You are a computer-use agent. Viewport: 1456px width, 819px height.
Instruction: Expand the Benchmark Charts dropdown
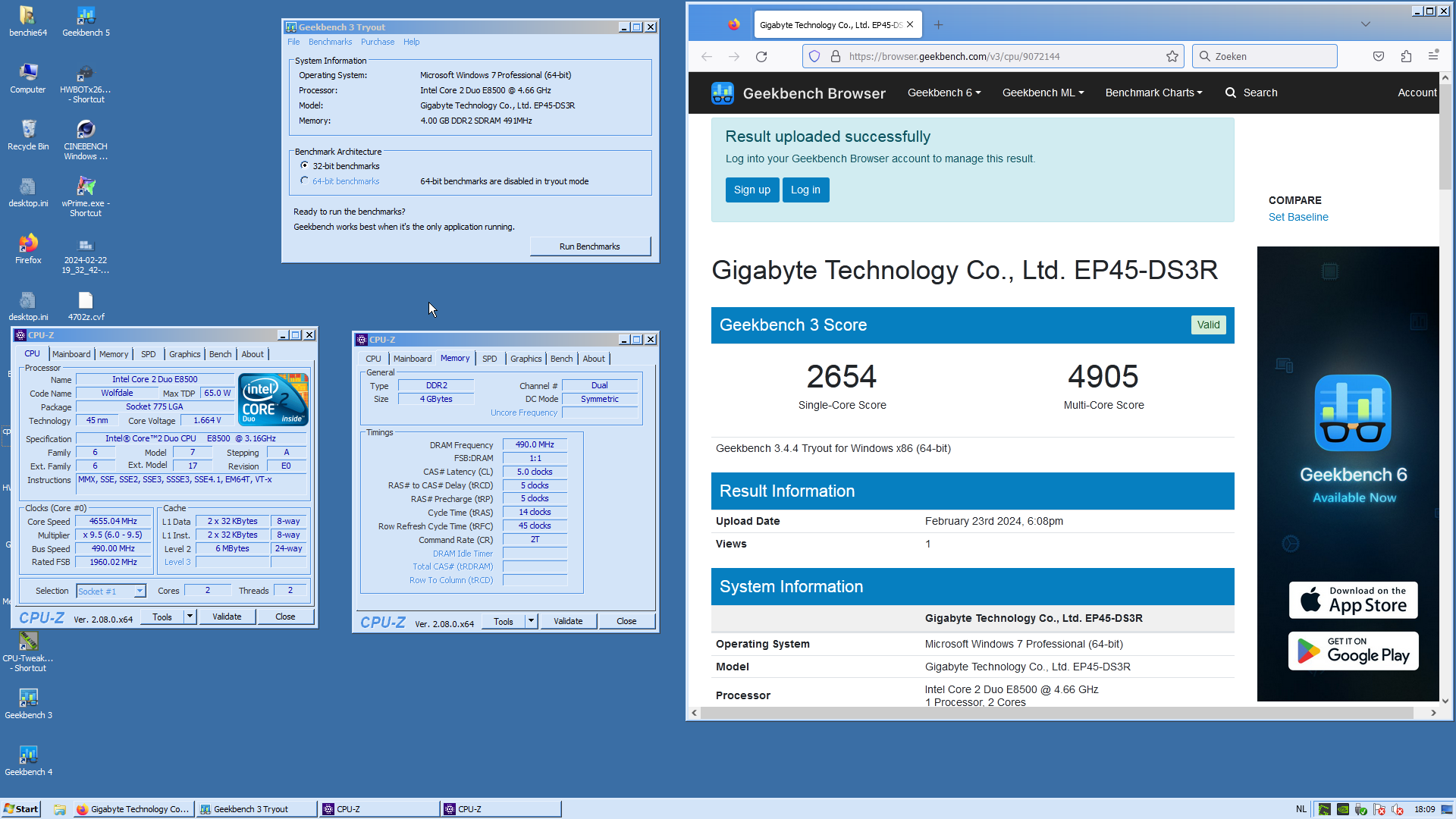[1153, 93]
